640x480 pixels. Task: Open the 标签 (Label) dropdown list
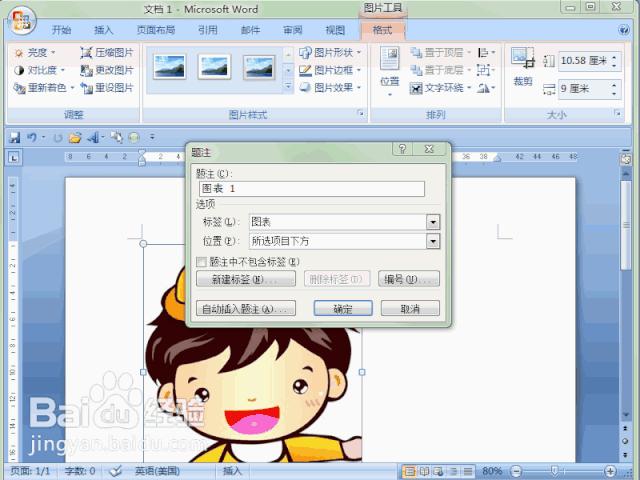point(433,222)
